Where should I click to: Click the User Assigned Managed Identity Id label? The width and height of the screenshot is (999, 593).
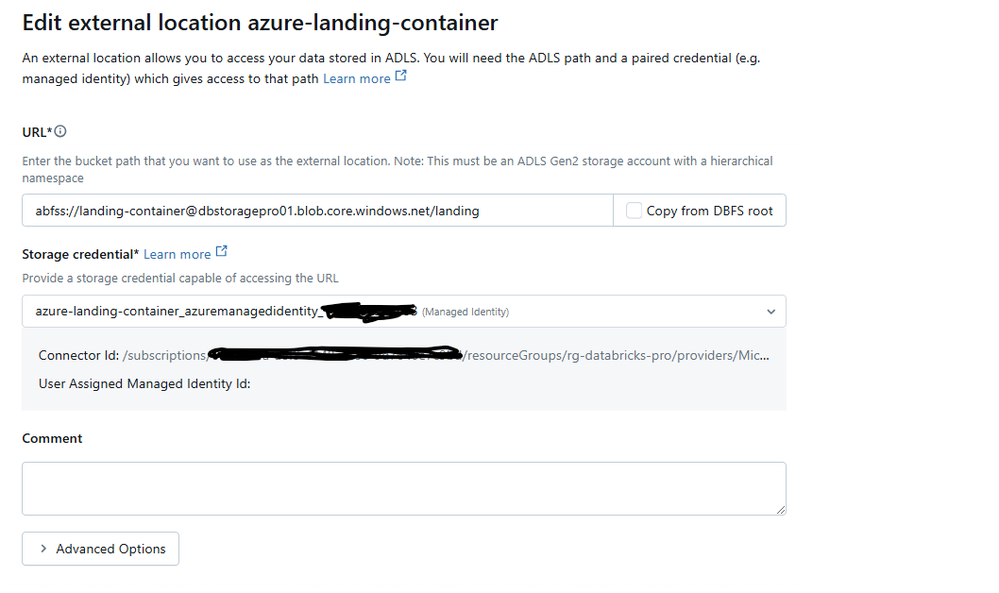point(144,383)
